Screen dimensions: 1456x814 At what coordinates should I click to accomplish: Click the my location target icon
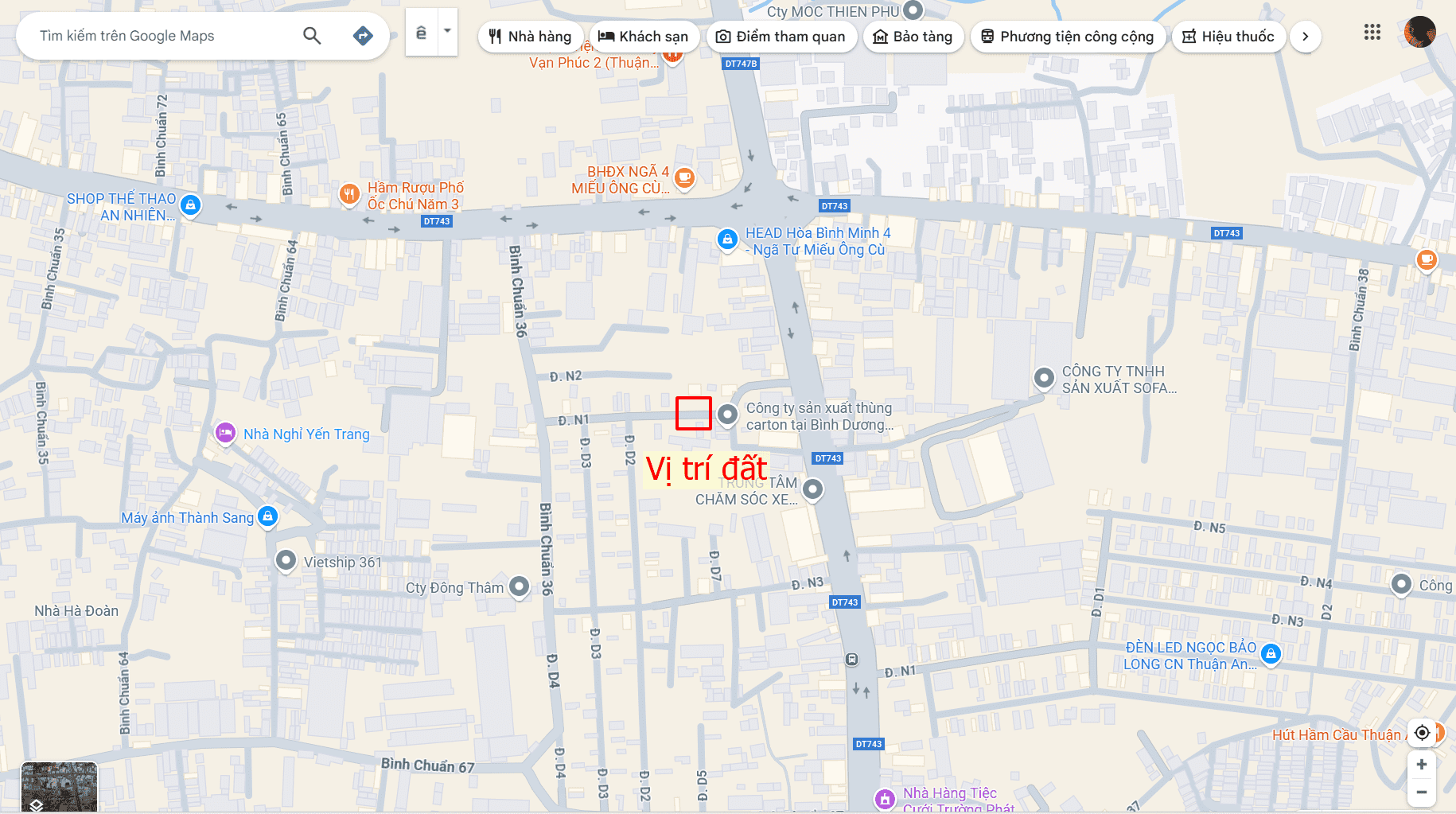click(1422, 732)
